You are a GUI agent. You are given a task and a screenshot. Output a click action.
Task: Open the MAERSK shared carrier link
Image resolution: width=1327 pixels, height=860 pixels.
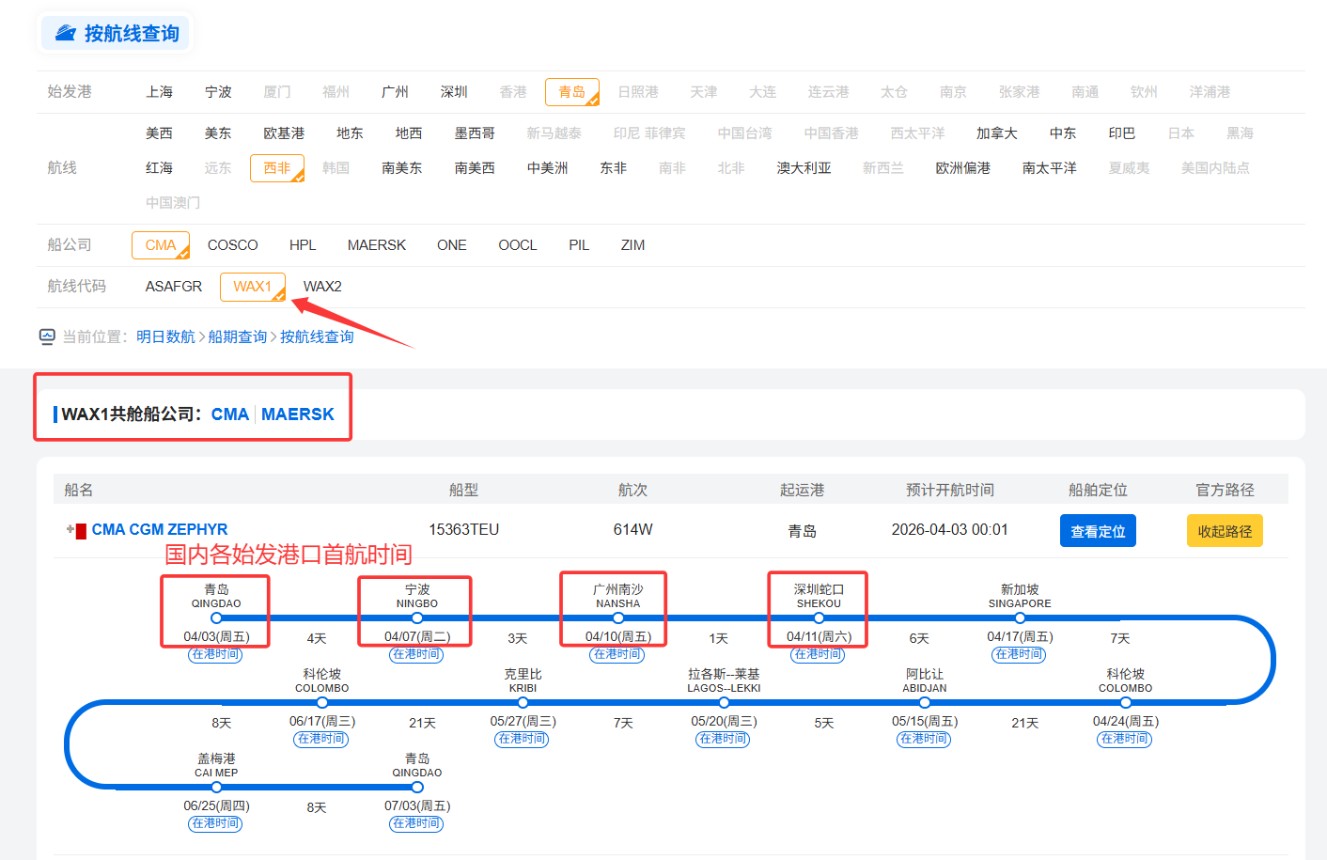(x=298, y=414)
